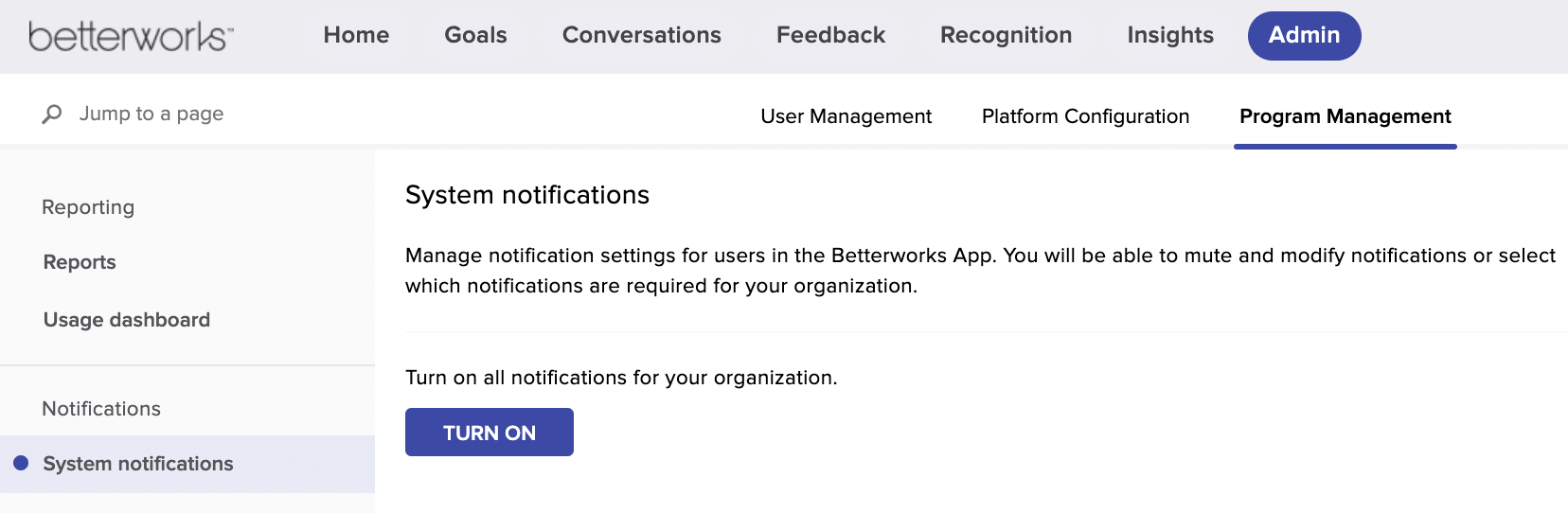The width and height of the screenshot is (1568, 513).
Task: Open the Platform Configuration tab
Action: [1085, 116]
